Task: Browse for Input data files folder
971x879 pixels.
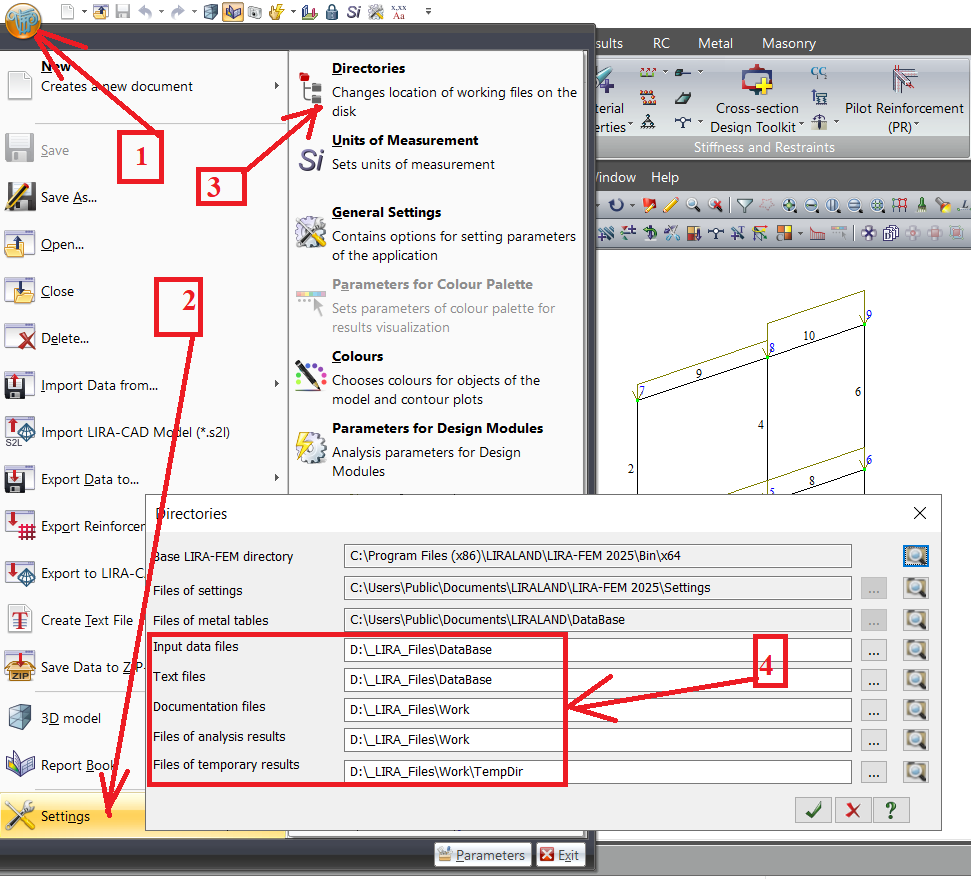Action: pyautogui.click(x=873, y=650)
